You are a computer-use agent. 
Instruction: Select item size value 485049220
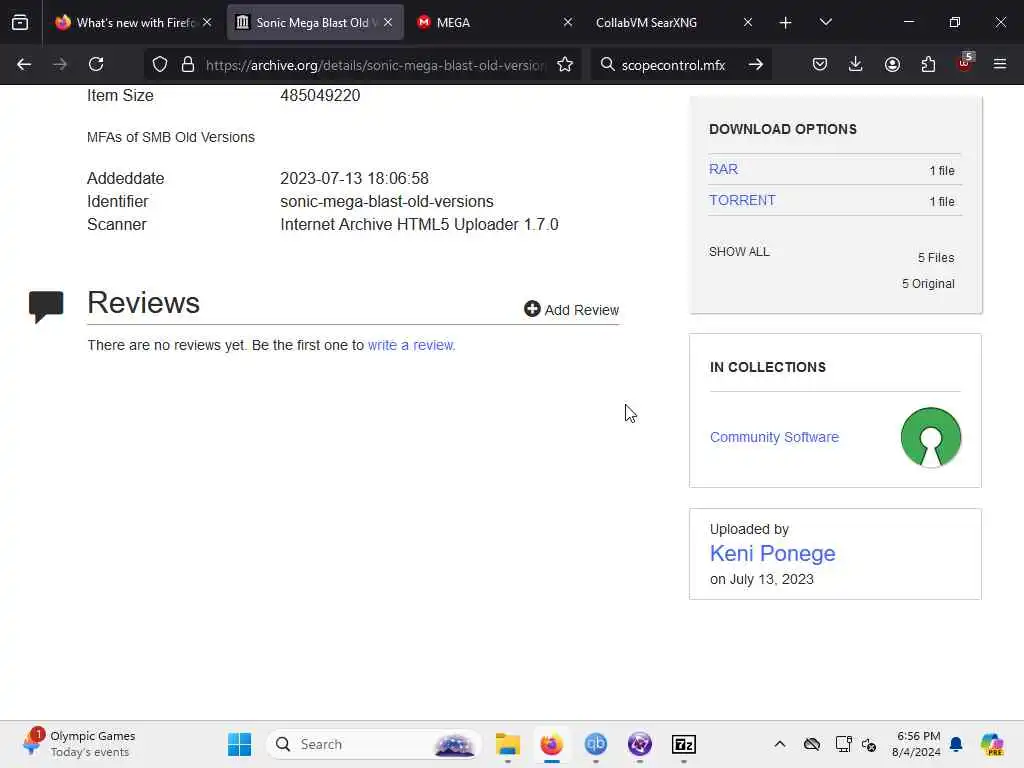click(320, 95)
